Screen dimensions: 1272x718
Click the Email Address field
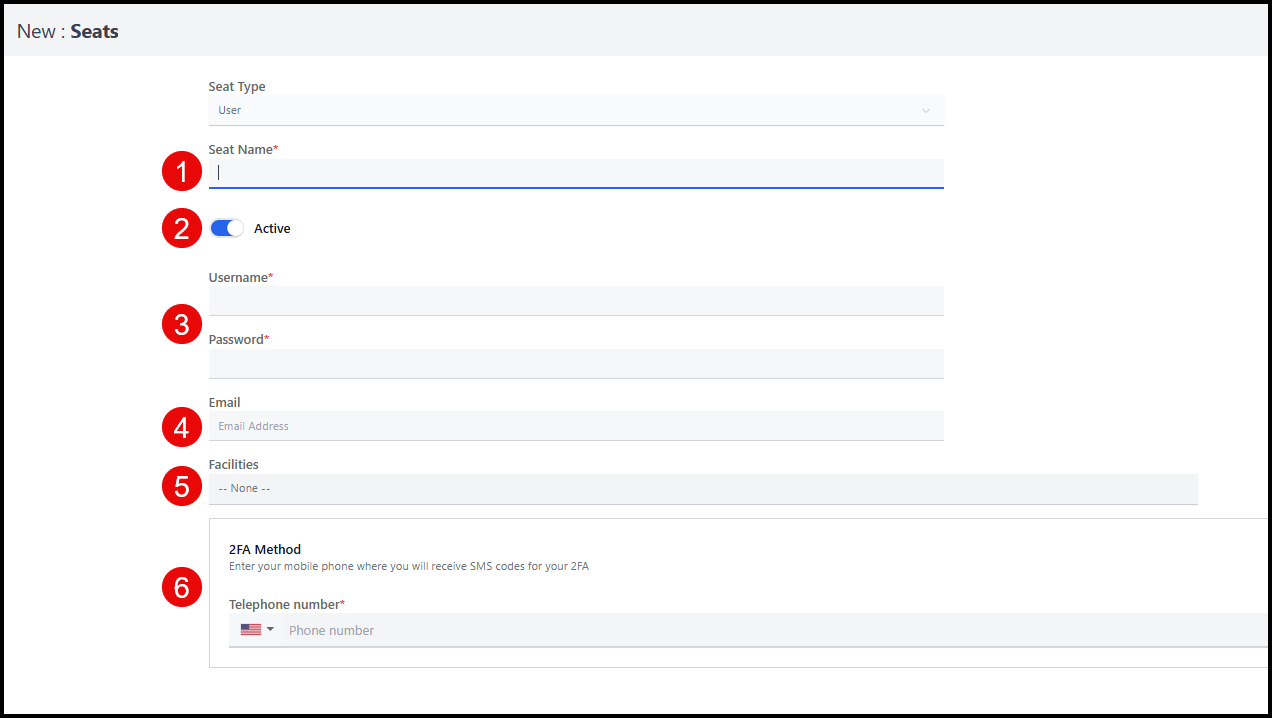[575, 426]
